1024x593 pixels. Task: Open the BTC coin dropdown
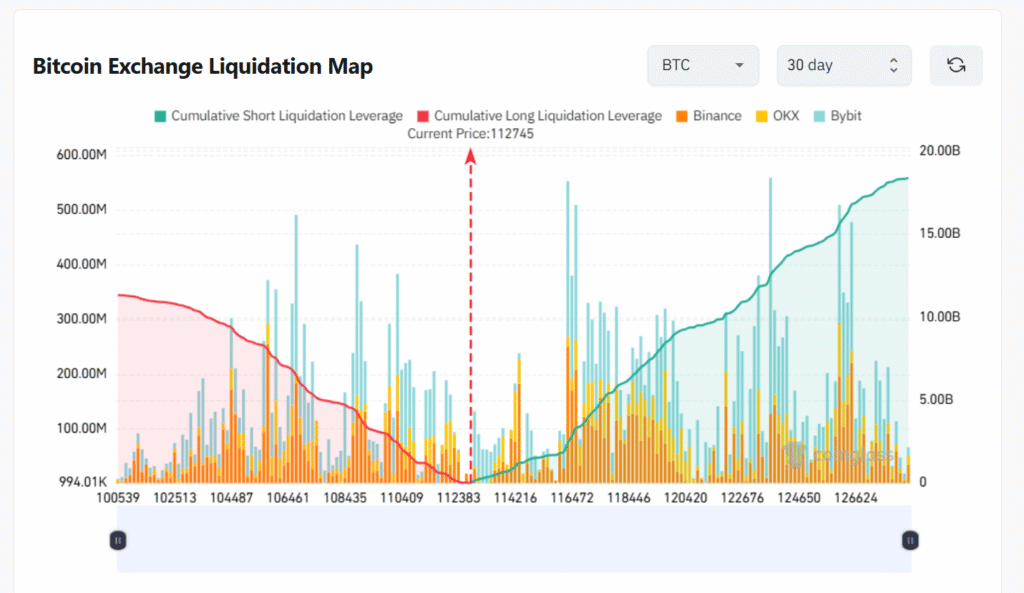pyautogui.click(x=703, y=65)
